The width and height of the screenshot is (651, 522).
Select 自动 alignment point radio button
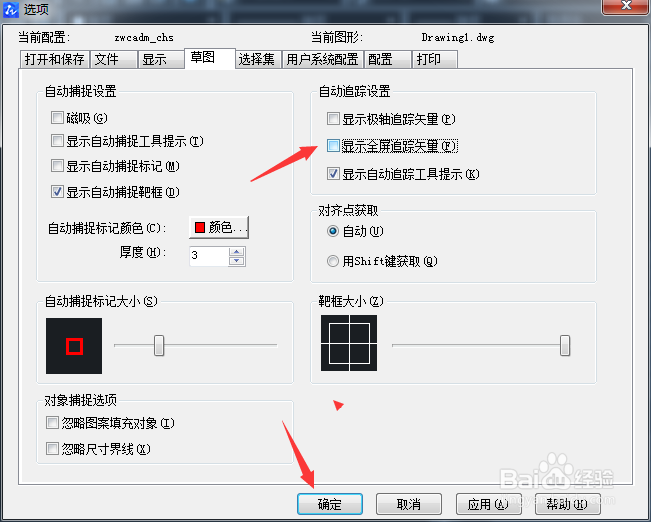pyautogui.click(x=333, y=231)
